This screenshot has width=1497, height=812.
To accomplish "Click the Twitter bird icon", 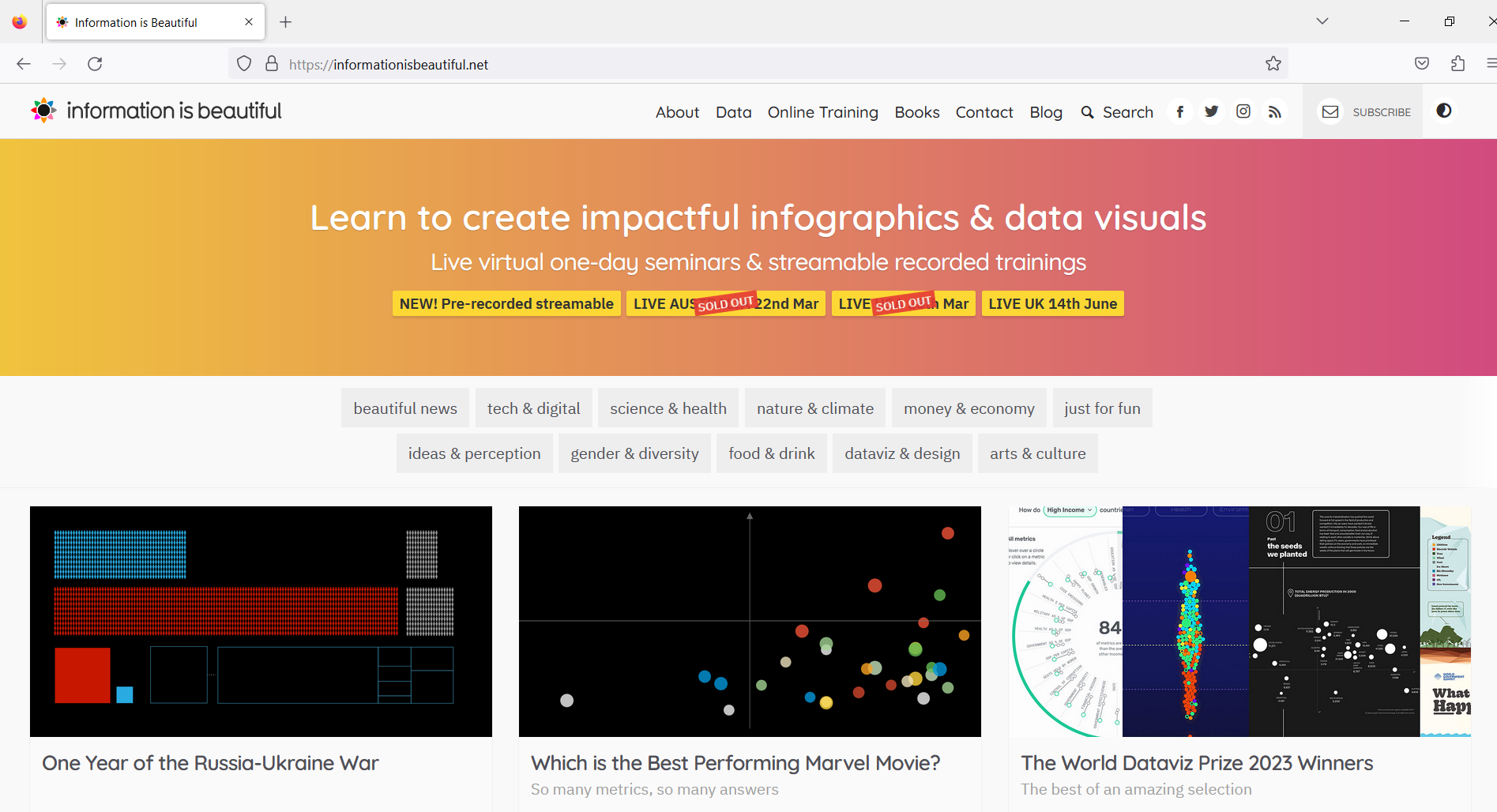I will (1211, 111).
